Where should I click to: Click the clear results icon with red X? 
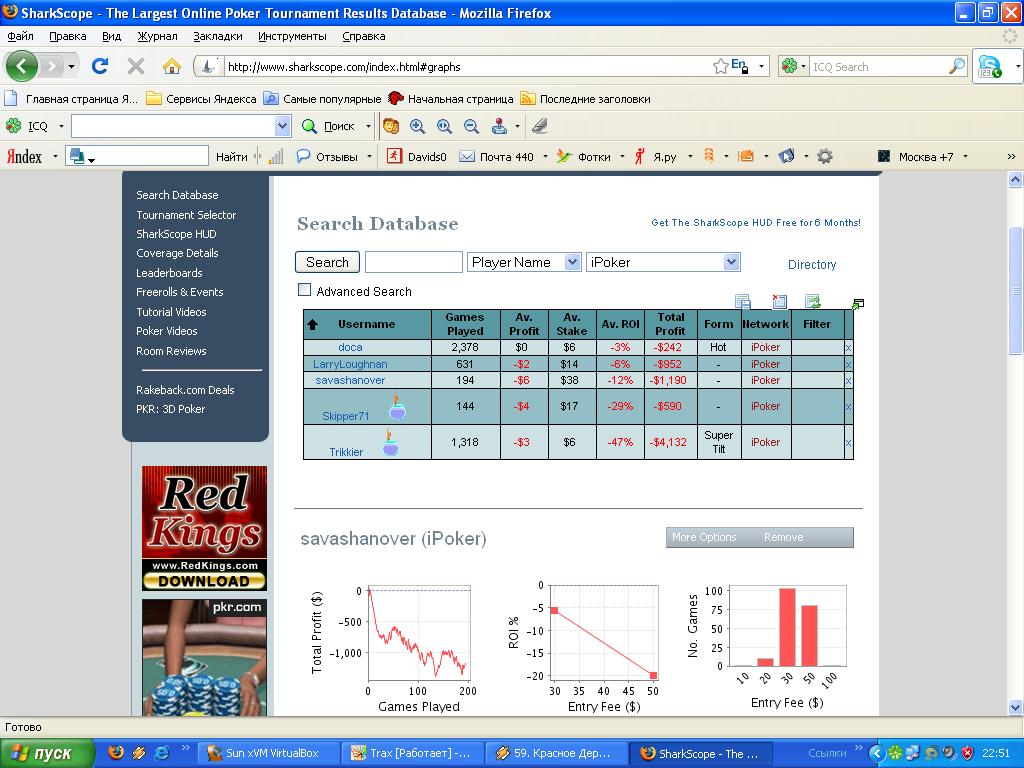(x=779, y=301)
